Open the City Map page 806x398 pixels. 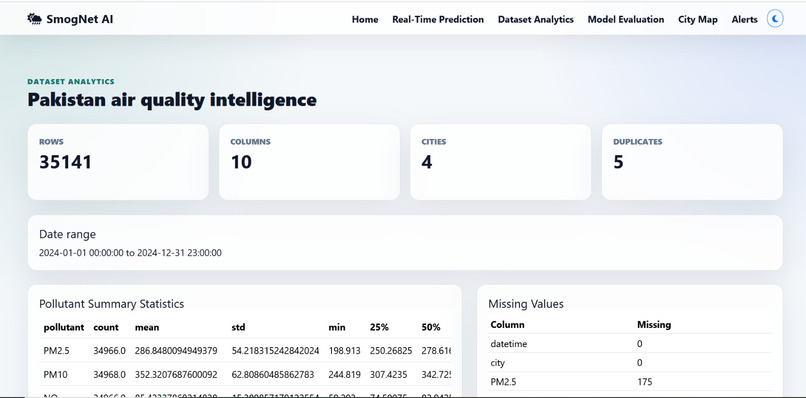coord(698,20)
